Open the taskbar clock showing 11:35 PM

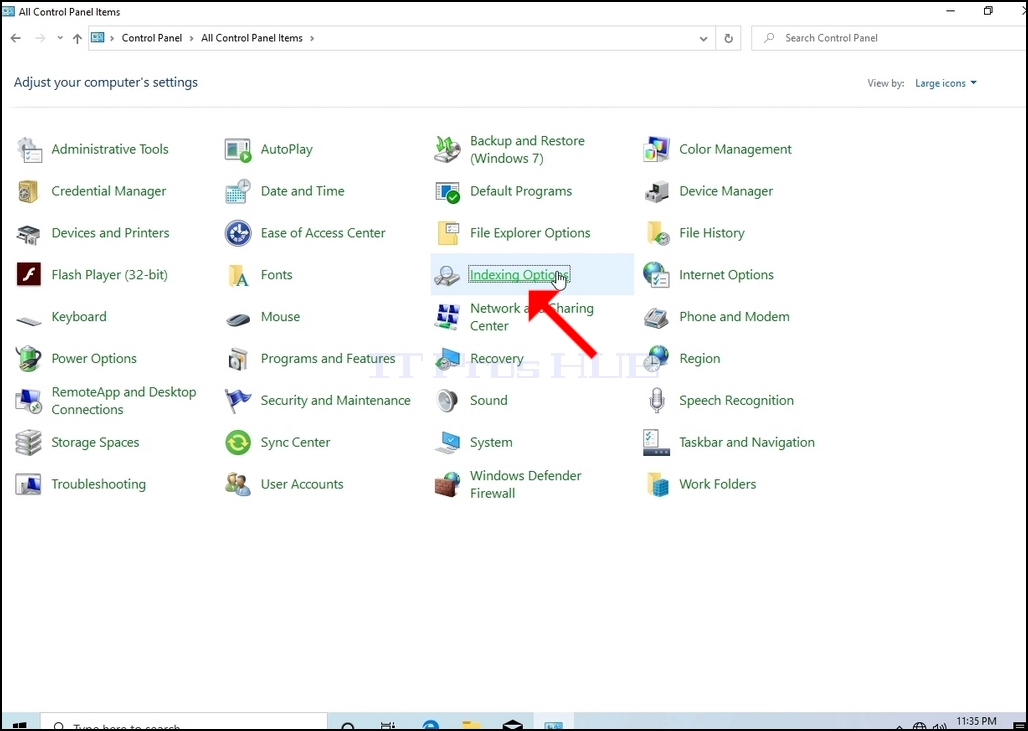point(977,723)
